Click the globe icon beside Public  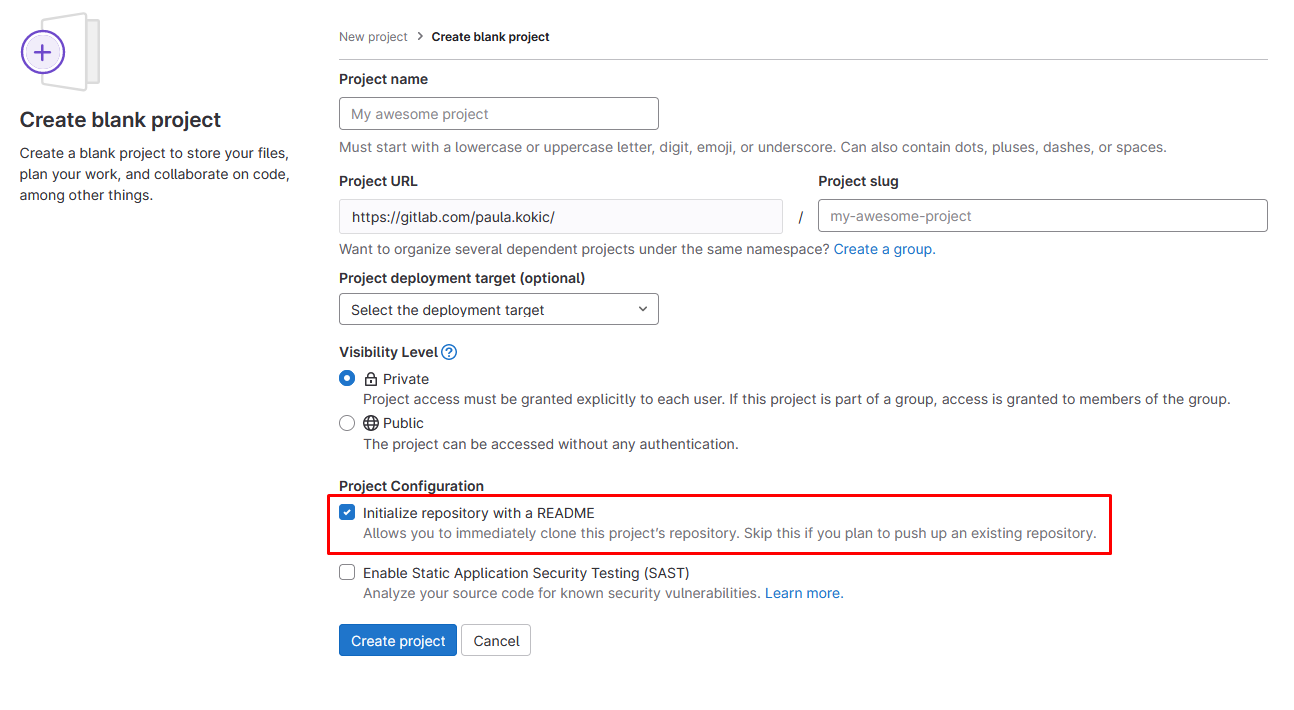[371, 423]
